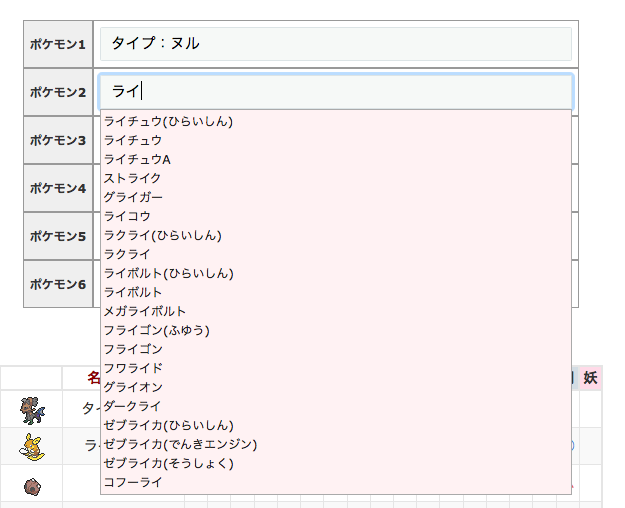Select plain ライボルト suggestion
The width and height of the screenshot is (625, 508).
click(336, 292)
